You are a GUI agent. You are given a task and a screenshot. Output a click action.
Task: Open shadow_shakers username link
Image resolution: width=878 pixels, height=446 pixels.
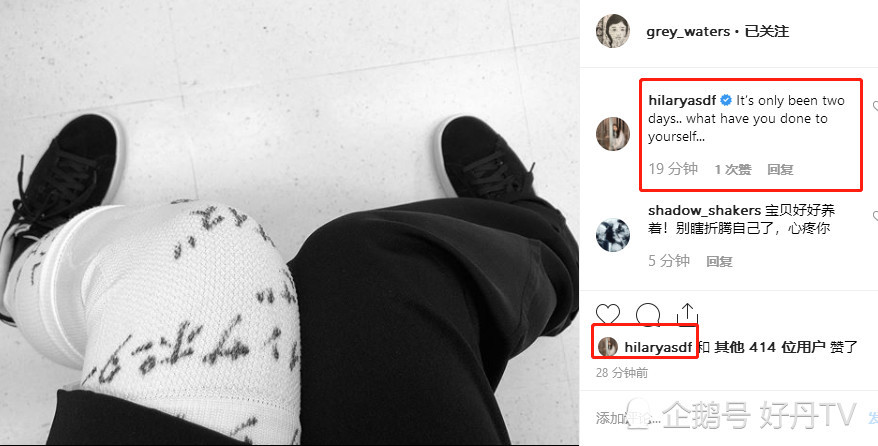(704, 210)
